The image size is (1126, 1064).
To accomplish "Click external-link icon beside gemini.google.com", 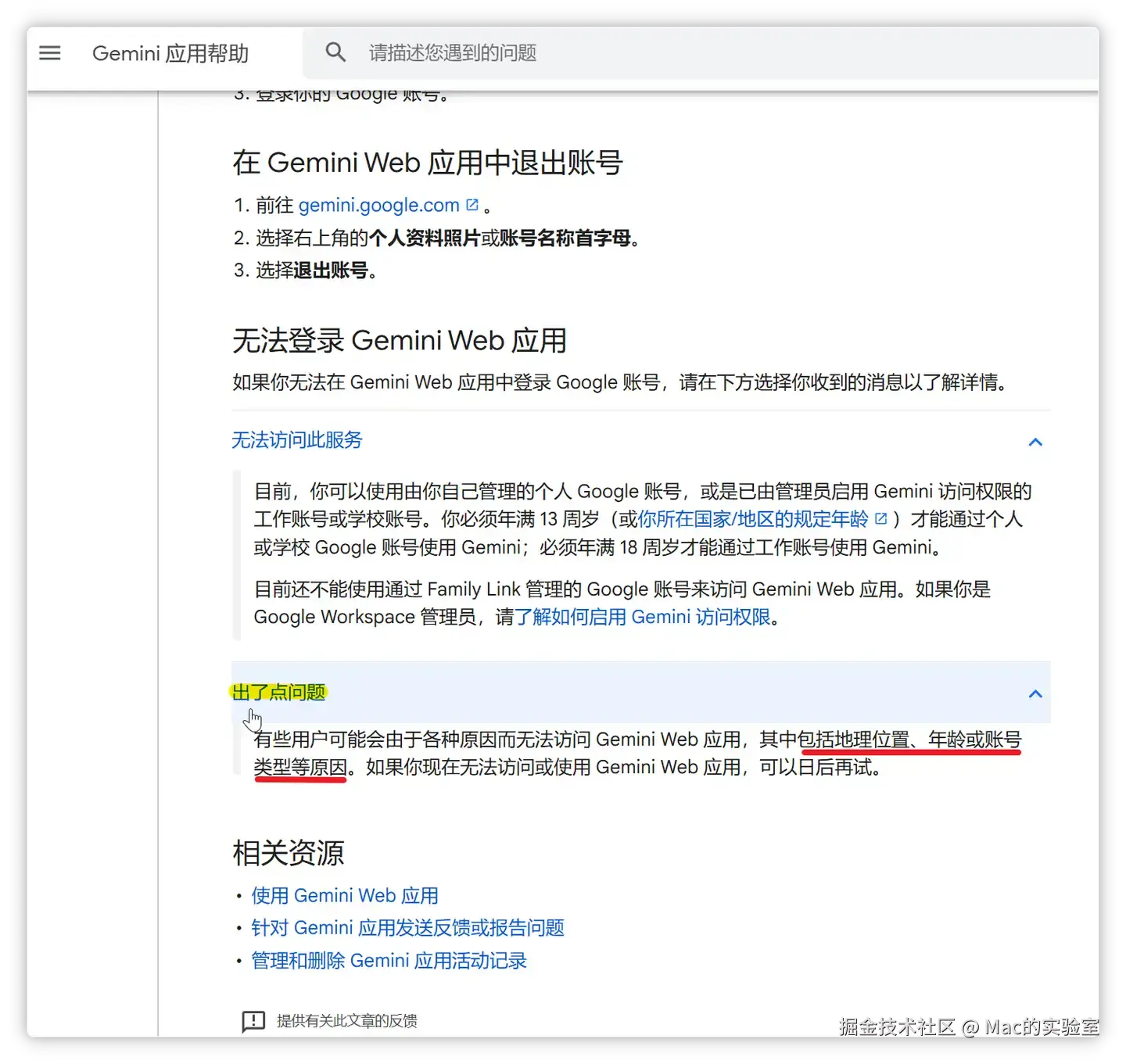I will point(472,205).
